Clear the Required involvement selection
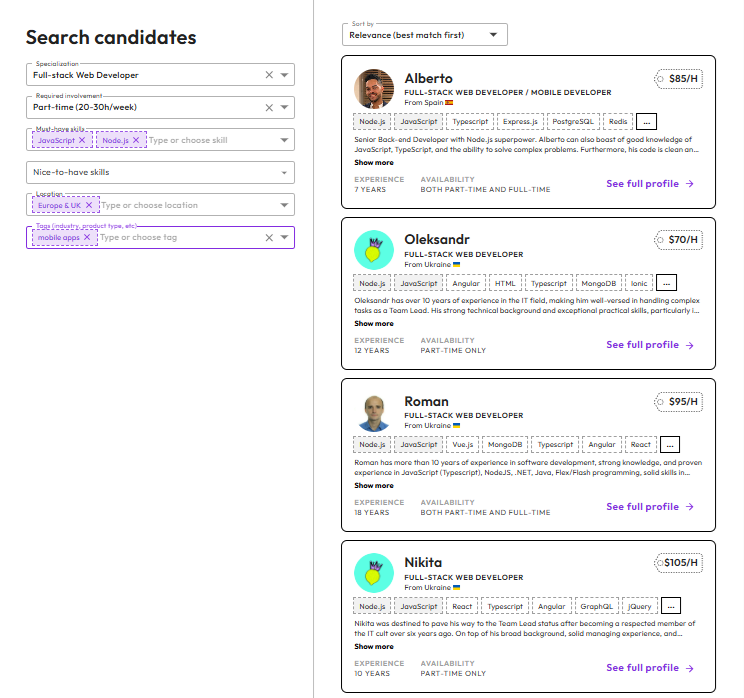 268,107
